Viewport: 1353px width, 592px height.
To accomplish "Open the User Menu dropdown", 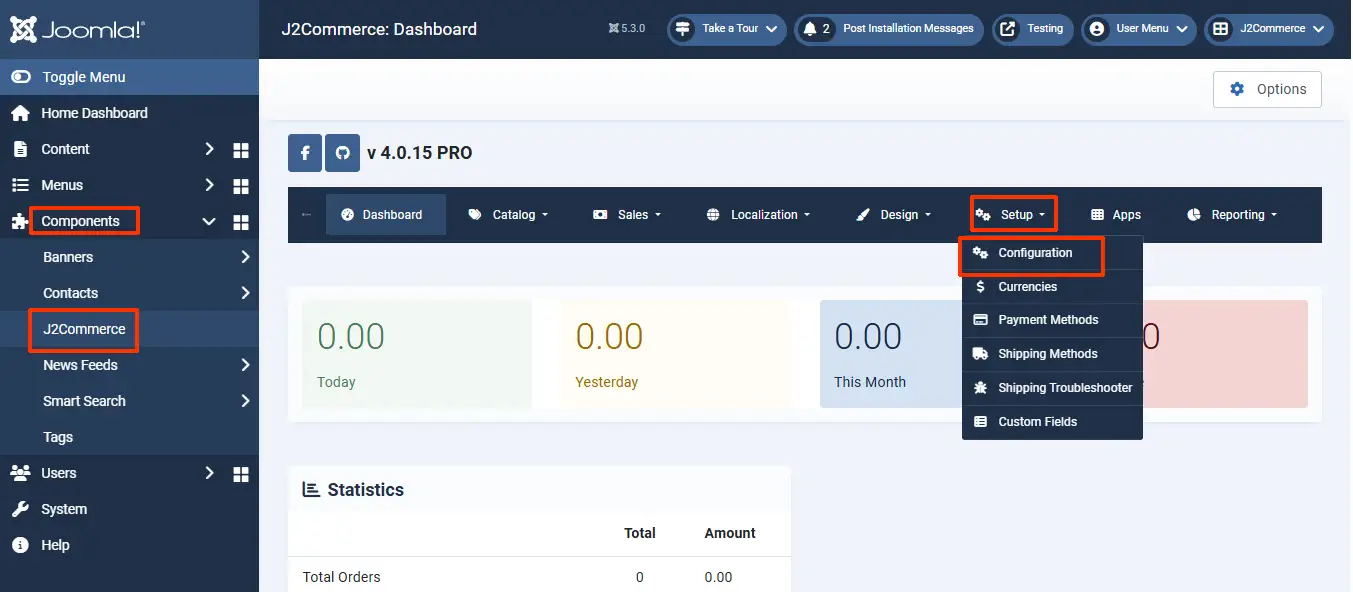I will point(1139,29).
